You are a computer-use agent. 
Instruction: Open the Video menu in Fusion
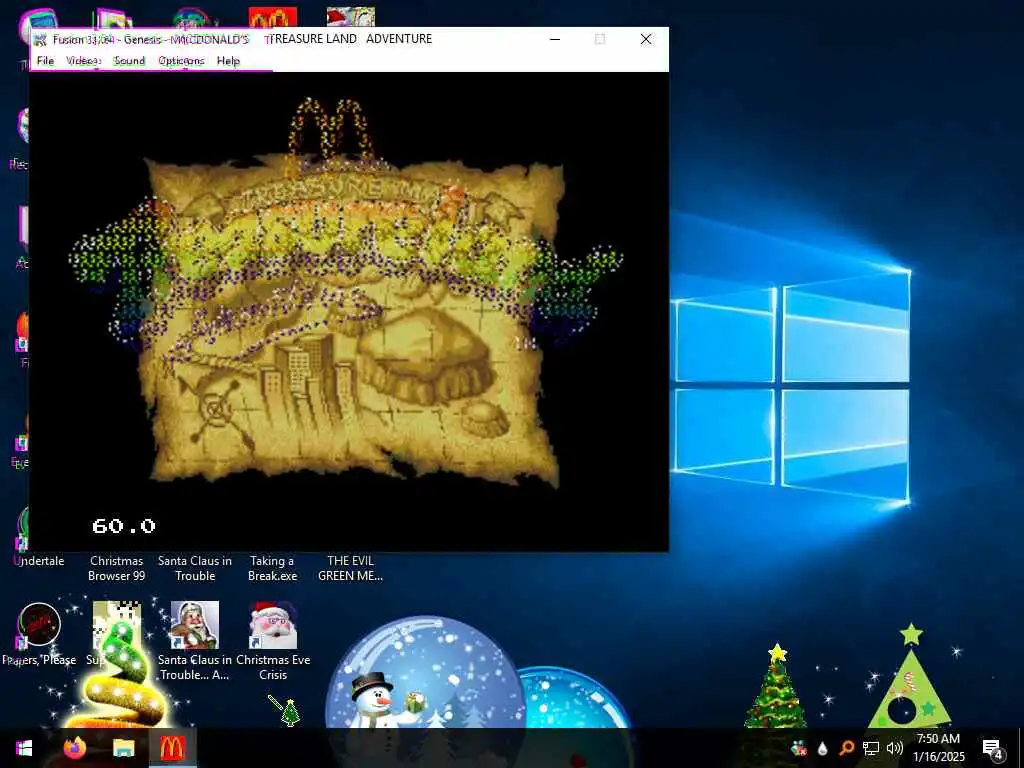point(83,61)
